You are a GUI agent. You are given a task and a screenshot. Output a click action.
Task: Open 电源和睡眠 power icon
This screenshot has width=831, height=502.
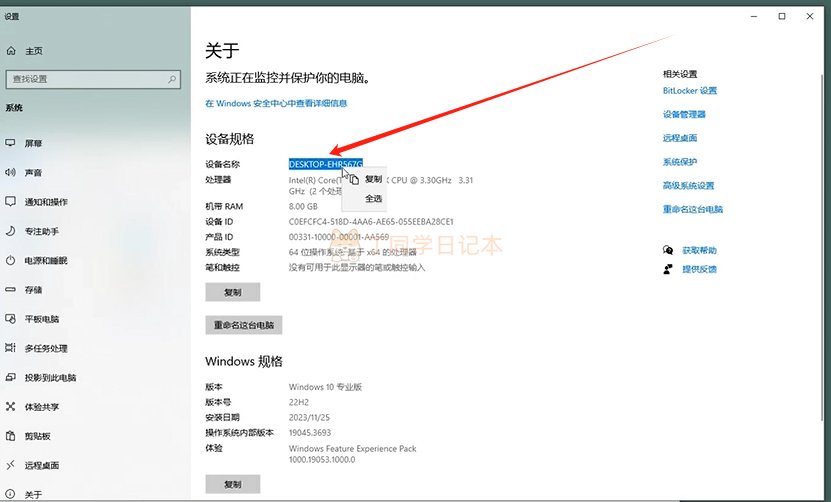click(x=10, y=260)
